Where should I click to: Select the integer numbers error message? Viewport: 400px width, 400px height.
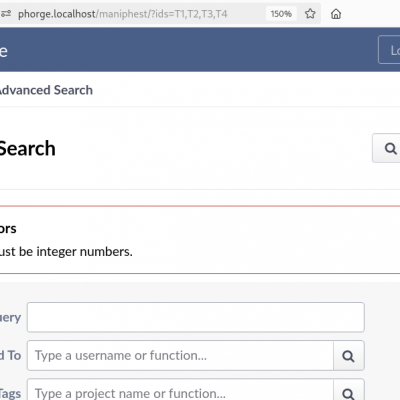click(66, 252)
